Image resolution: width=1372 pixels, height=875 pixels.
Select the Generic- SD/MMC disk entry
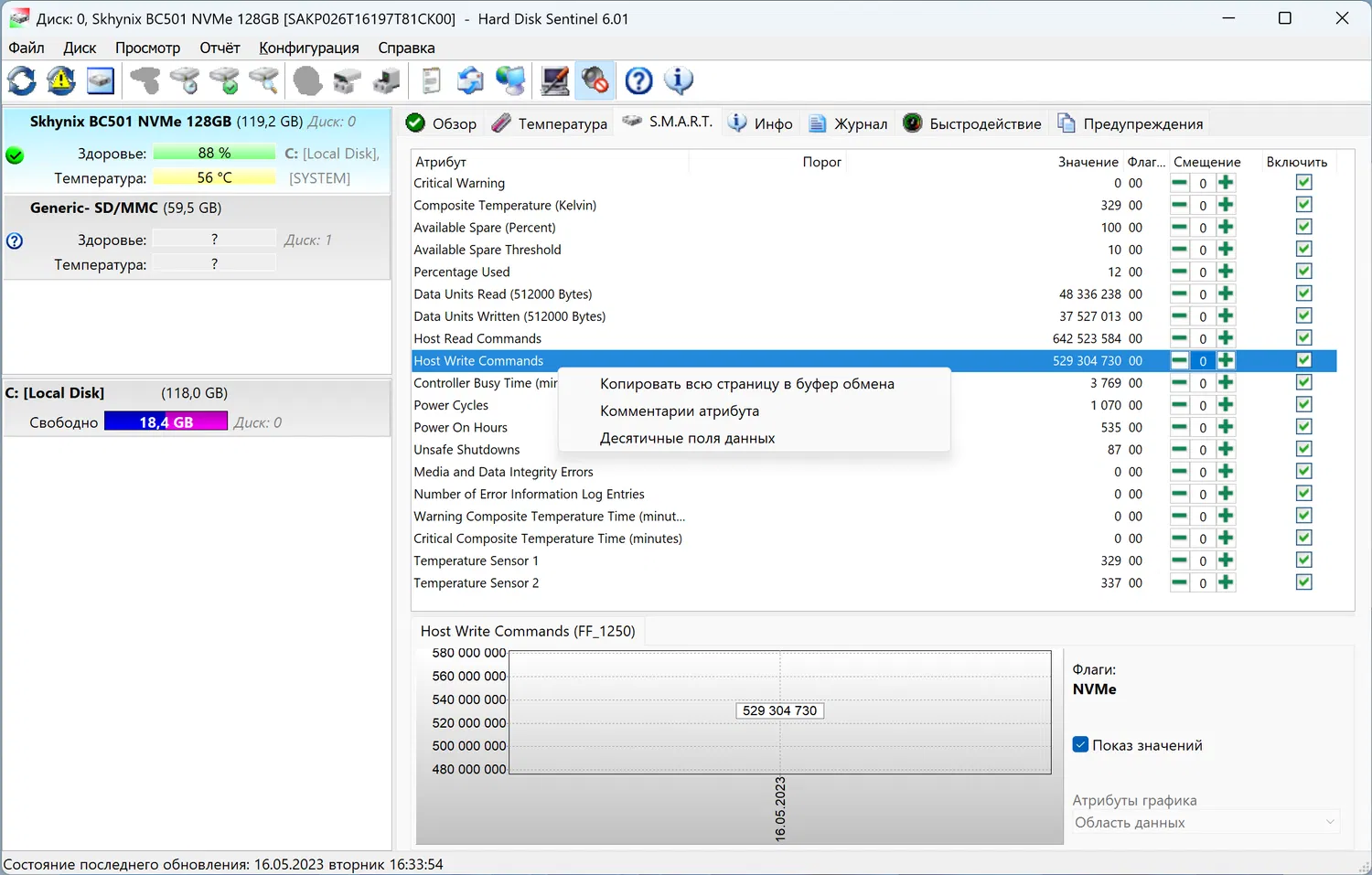pyautogui.click(x=197, y=237)
